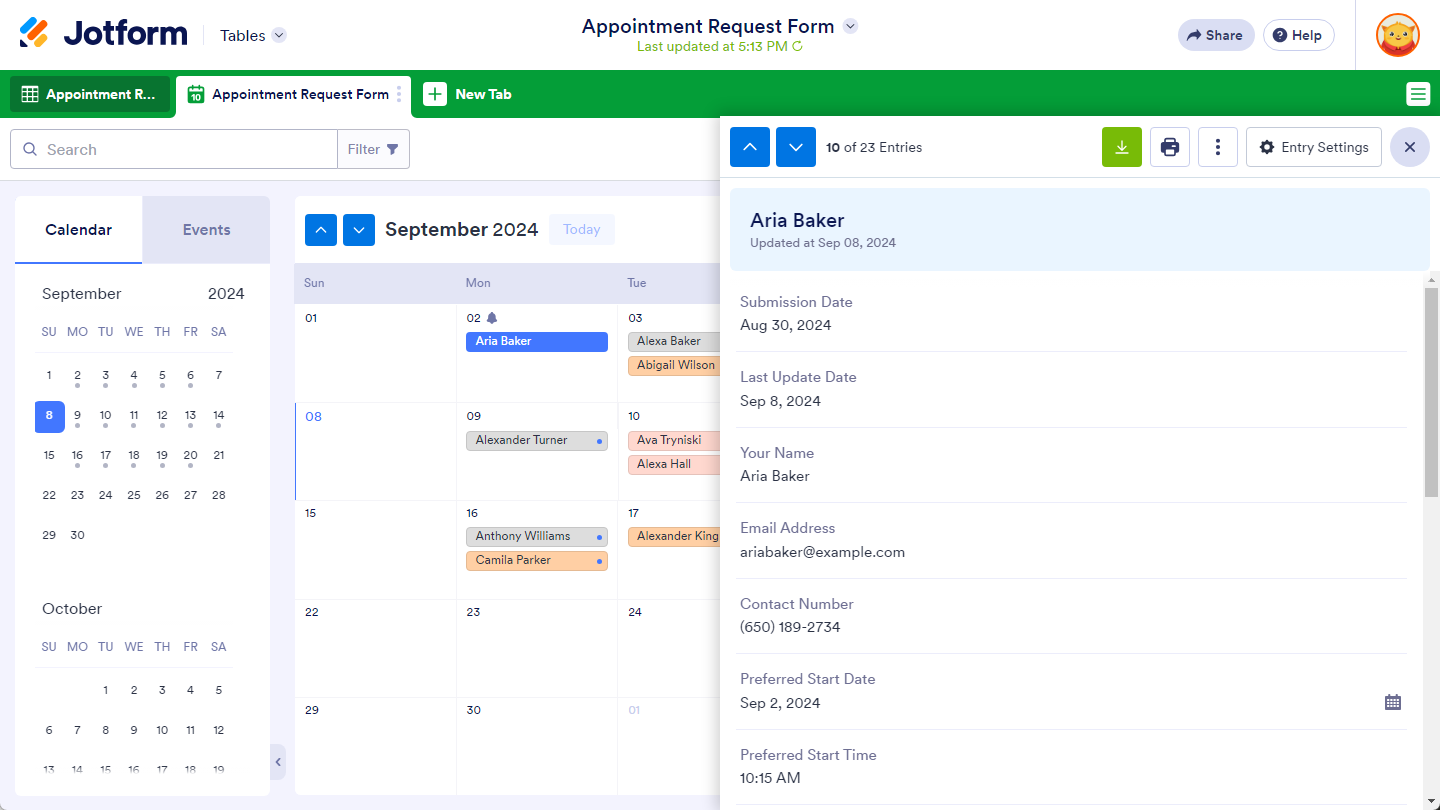Add a new tab with the plus icon

pyautogui.click(x=435, y=94)
